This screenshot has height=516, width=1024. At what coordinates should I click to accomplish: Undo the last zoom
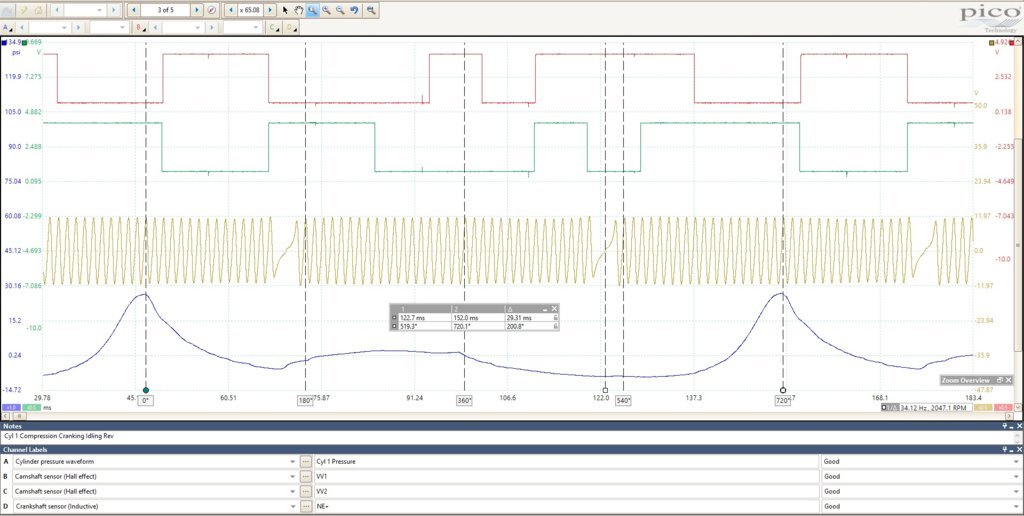pos(355,10)
